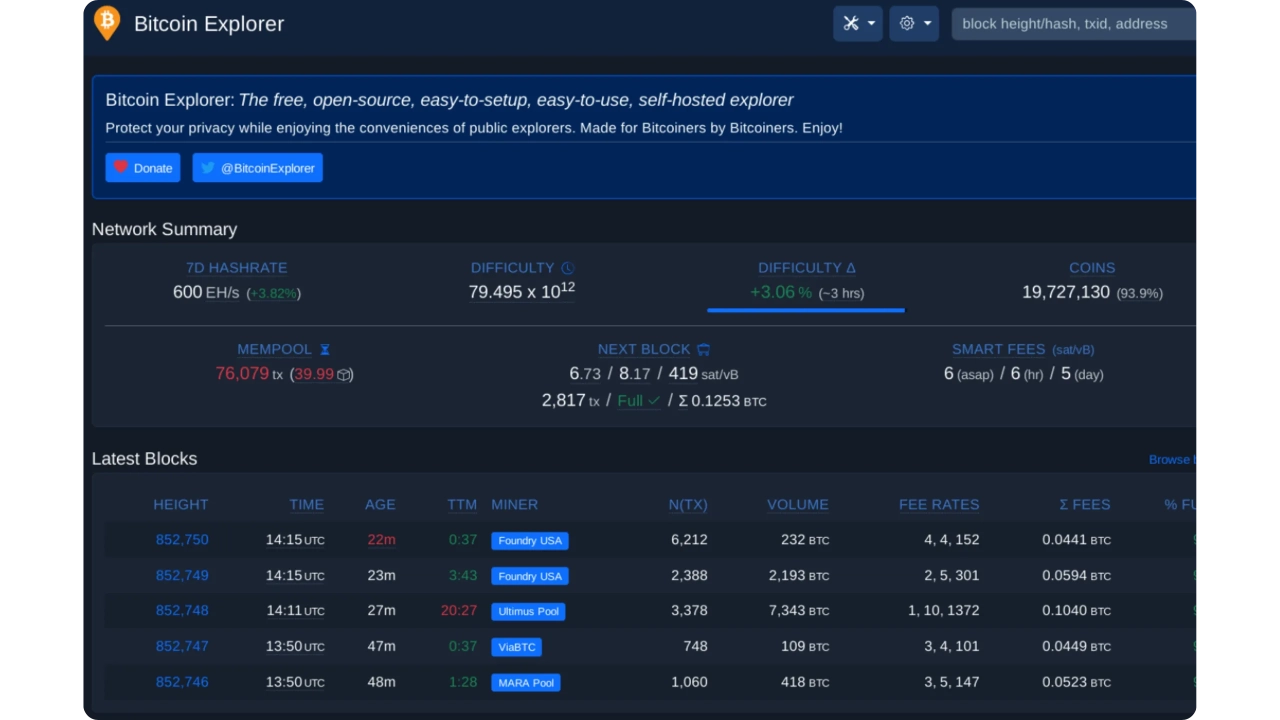The image size is (1280, 720).
Task: Click the hourglass icon next to Mempool
Action: (324, 349)
